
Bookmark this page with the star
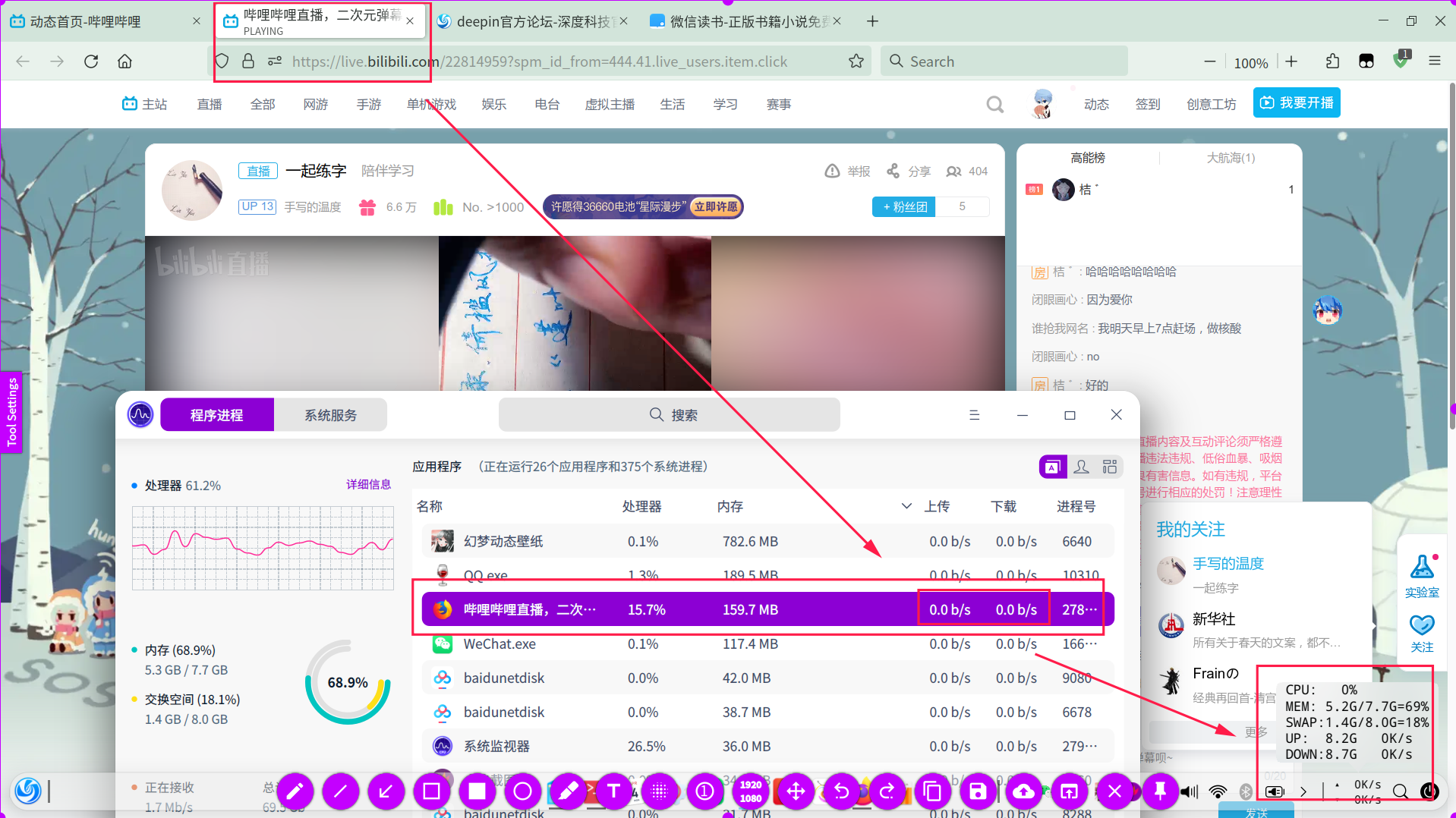pyautogui.click(x=856, y=61)
